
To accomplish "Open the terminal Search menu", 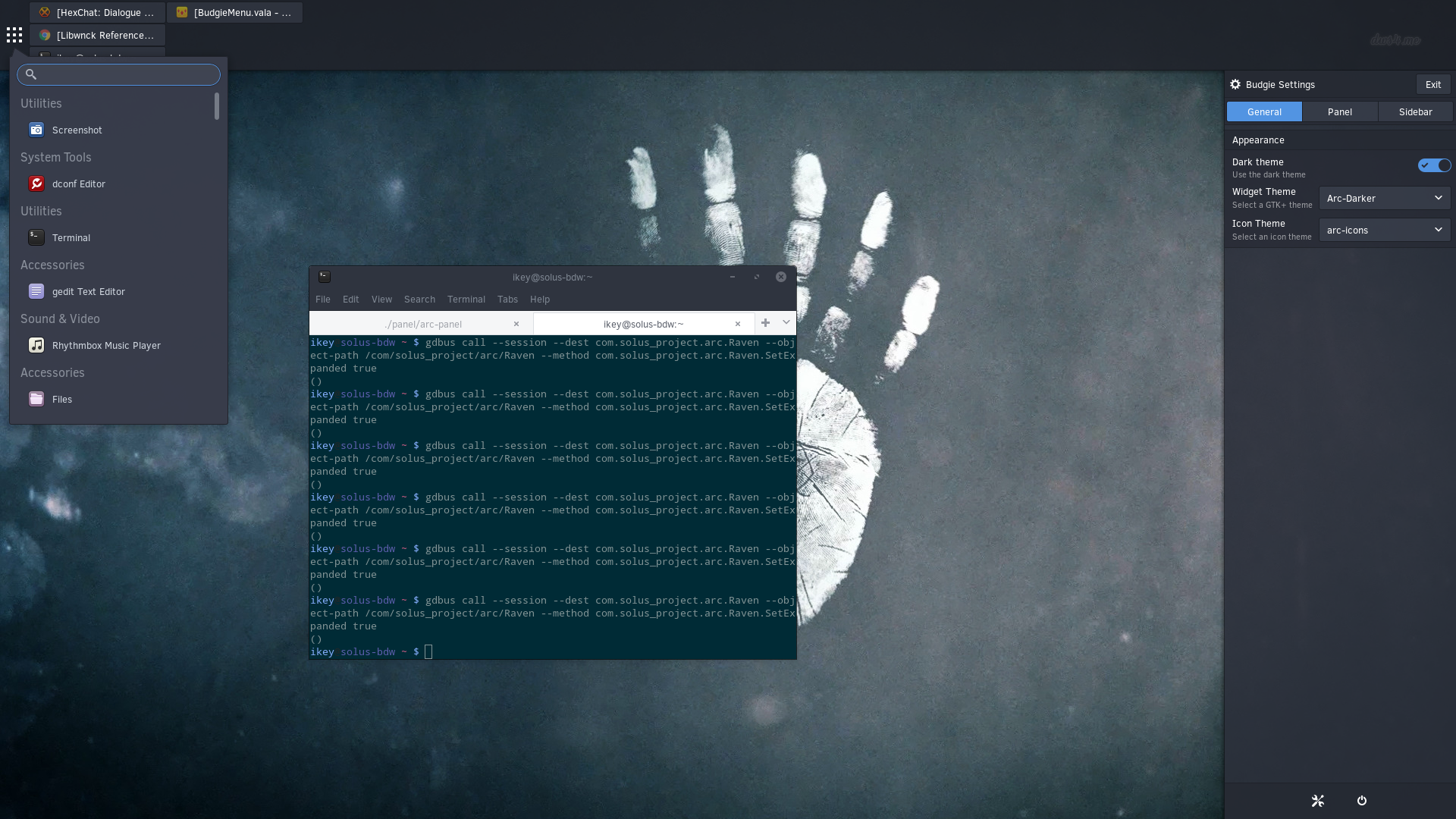I will [x=419, y=300].
